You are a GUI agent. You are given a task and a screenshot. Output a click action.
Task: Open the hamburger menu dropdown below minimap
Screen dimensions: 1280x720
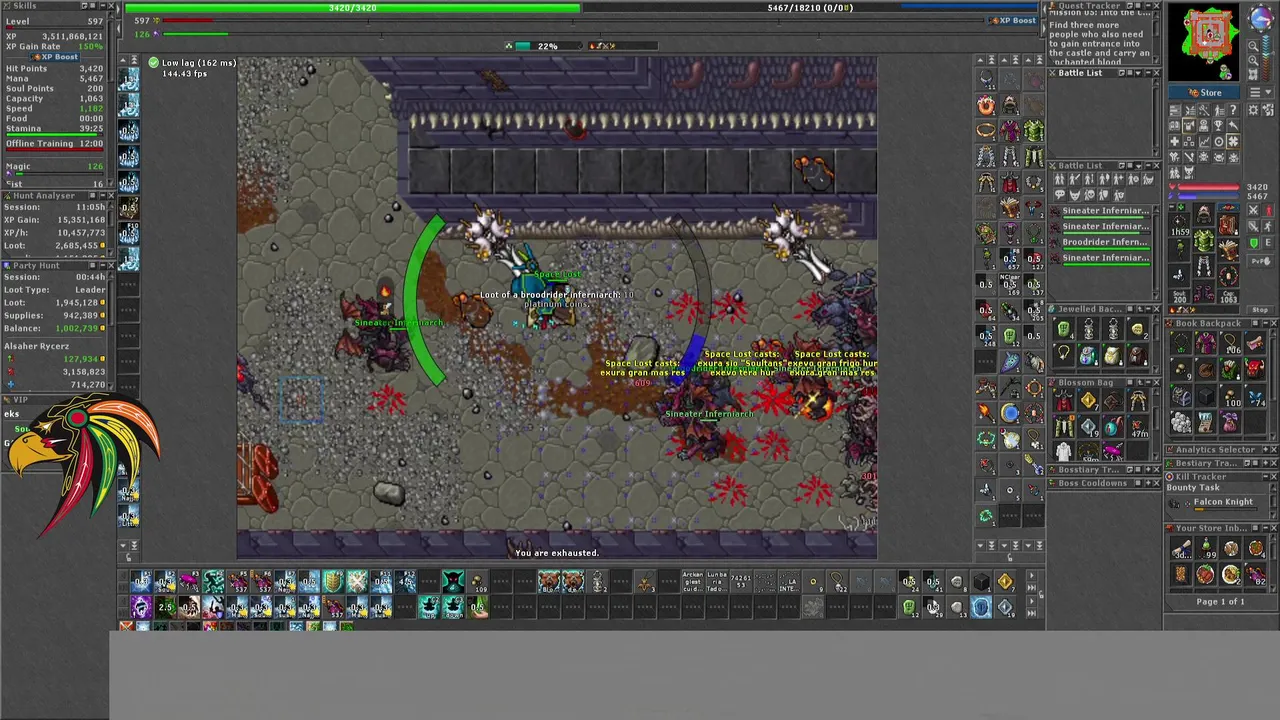pos(1261,92)
